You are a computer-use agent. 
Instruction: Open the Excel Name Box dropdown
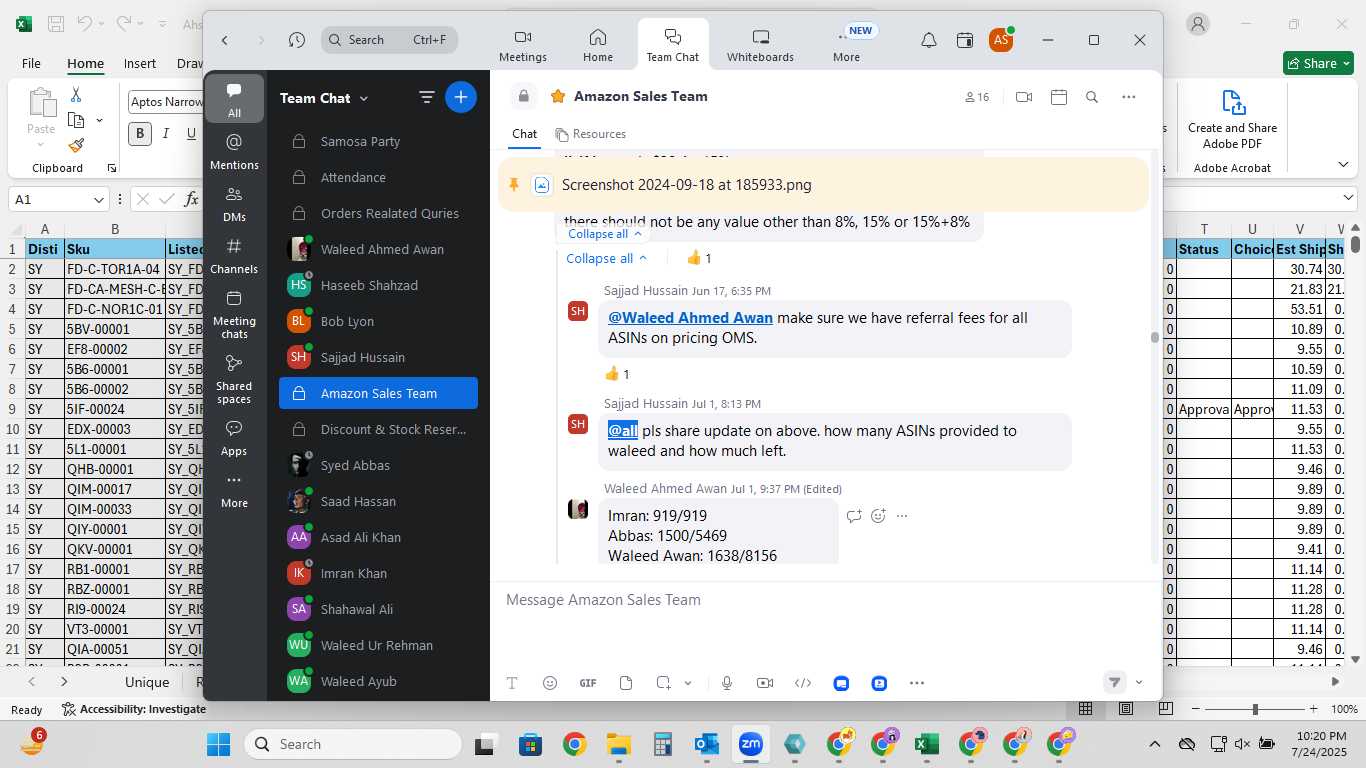(98, 200)
